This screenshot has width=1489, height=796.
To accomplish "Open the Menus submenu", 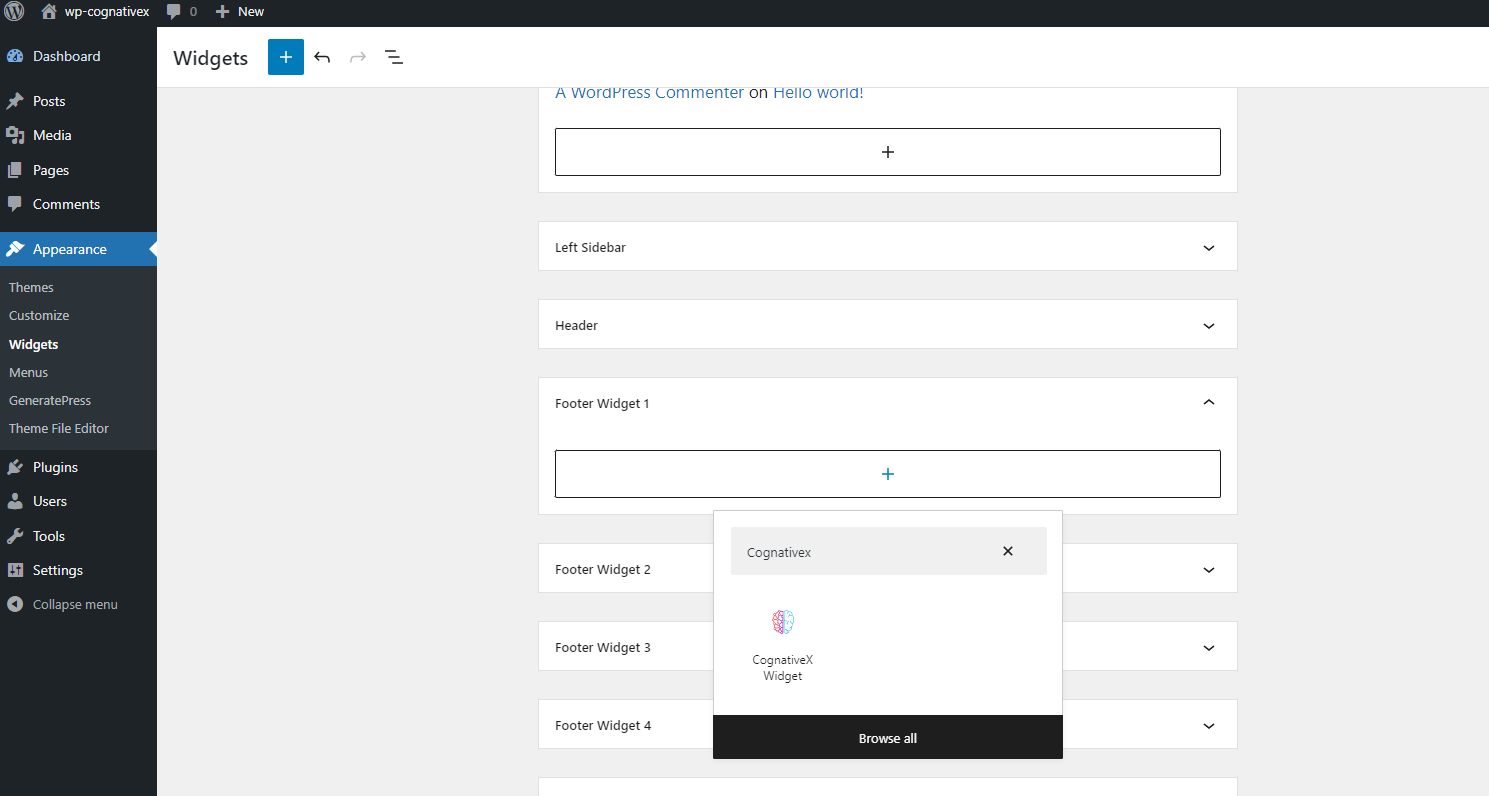I will click(29, 372).
